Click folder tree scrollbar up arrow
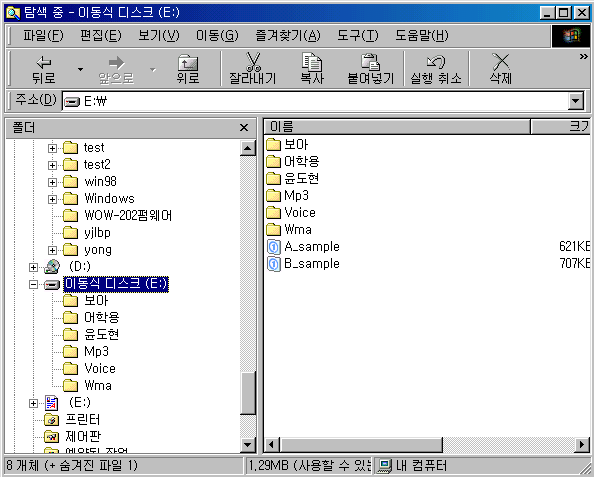The height and width of the screenshot is (477, 594). (x=248, y=148)
